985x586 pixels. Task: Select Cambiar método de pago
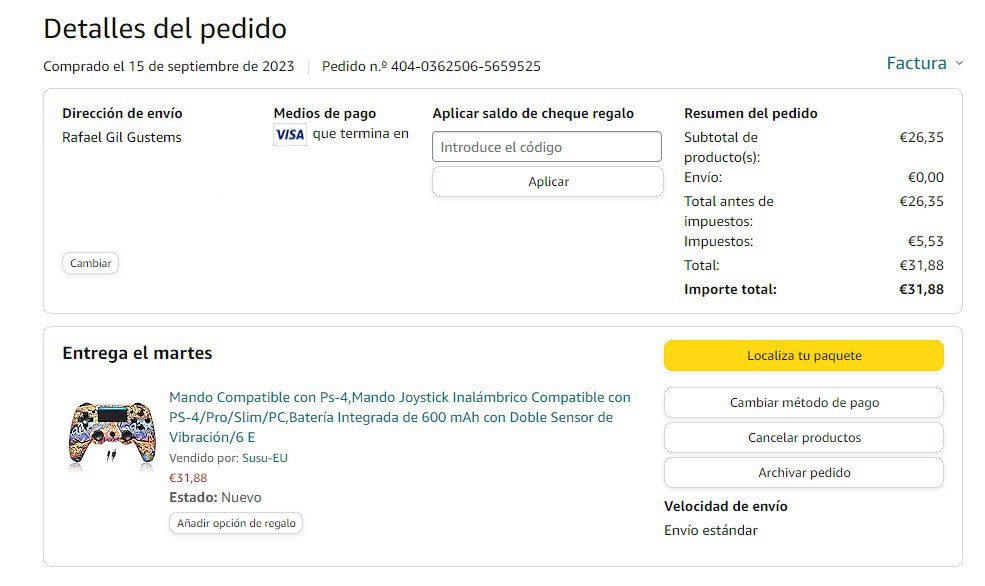coord(803,403)
